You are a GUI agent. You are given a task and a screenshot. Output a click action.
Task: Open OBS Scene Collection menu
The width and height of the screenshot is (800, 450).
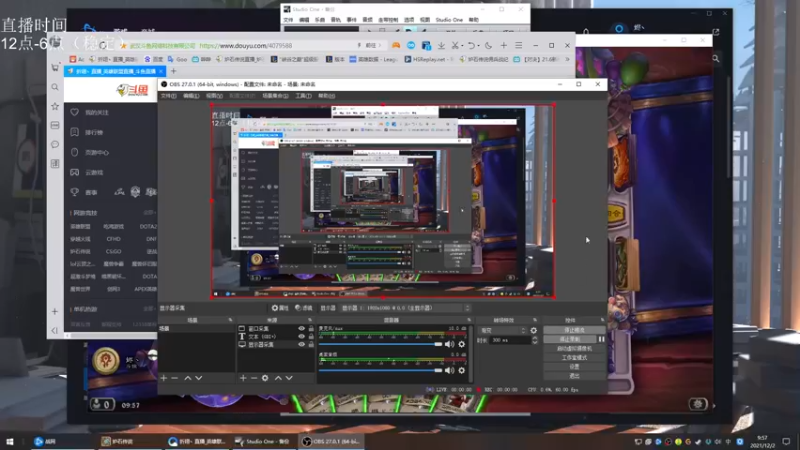275,96
